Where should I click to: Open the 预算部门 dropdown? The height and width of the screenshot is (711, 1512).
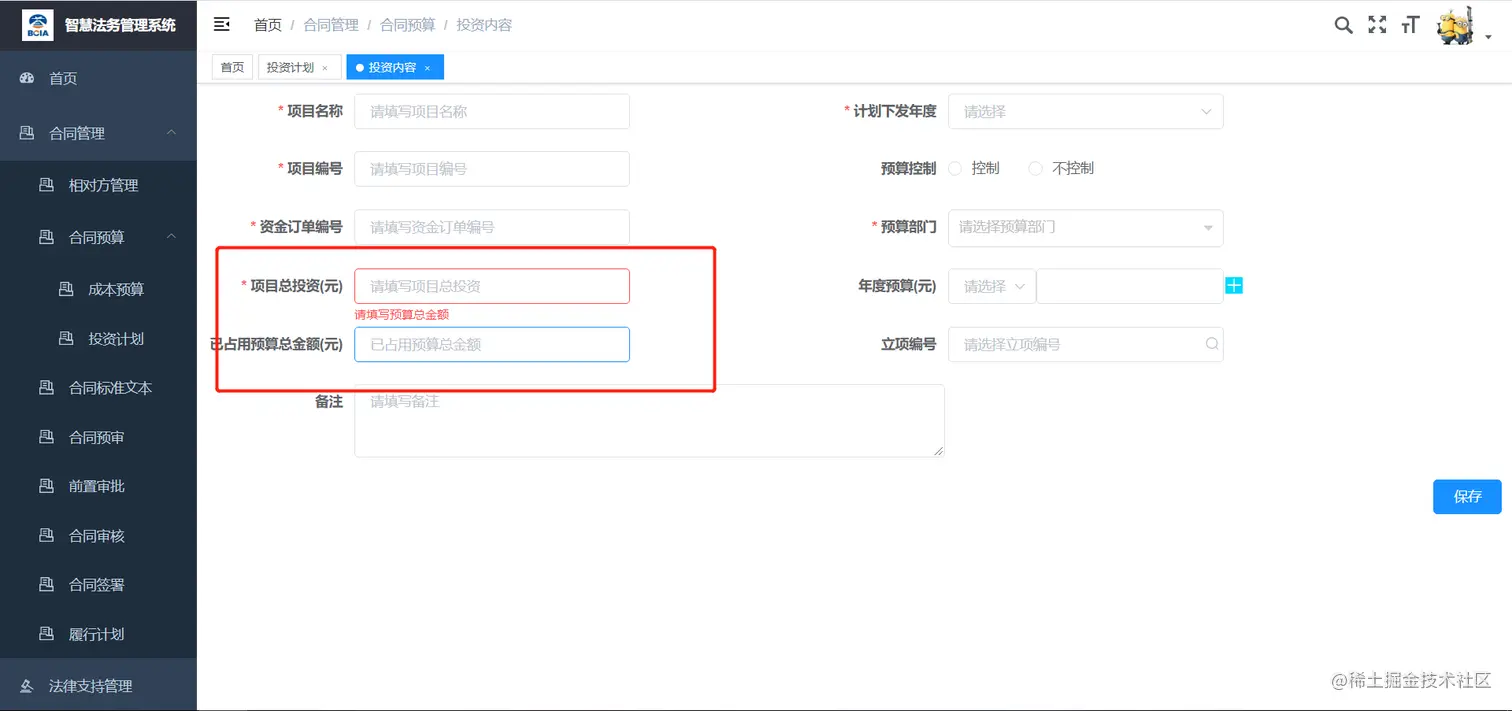pos(1086,227)
